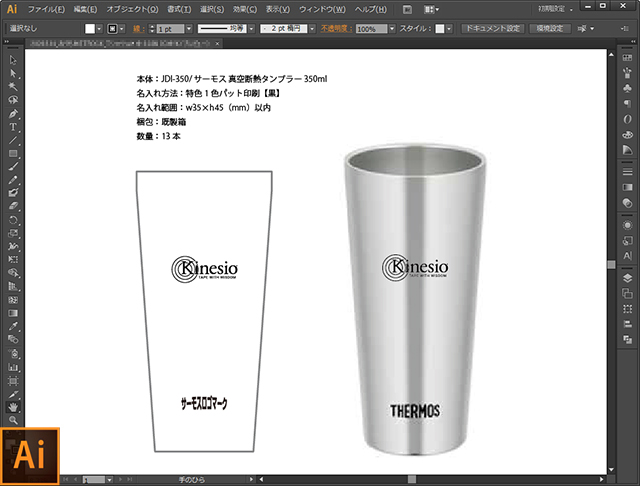The width and height of the screenshot is (640, 486).
Task: Select the Type tool
Action: coord(13,127)
